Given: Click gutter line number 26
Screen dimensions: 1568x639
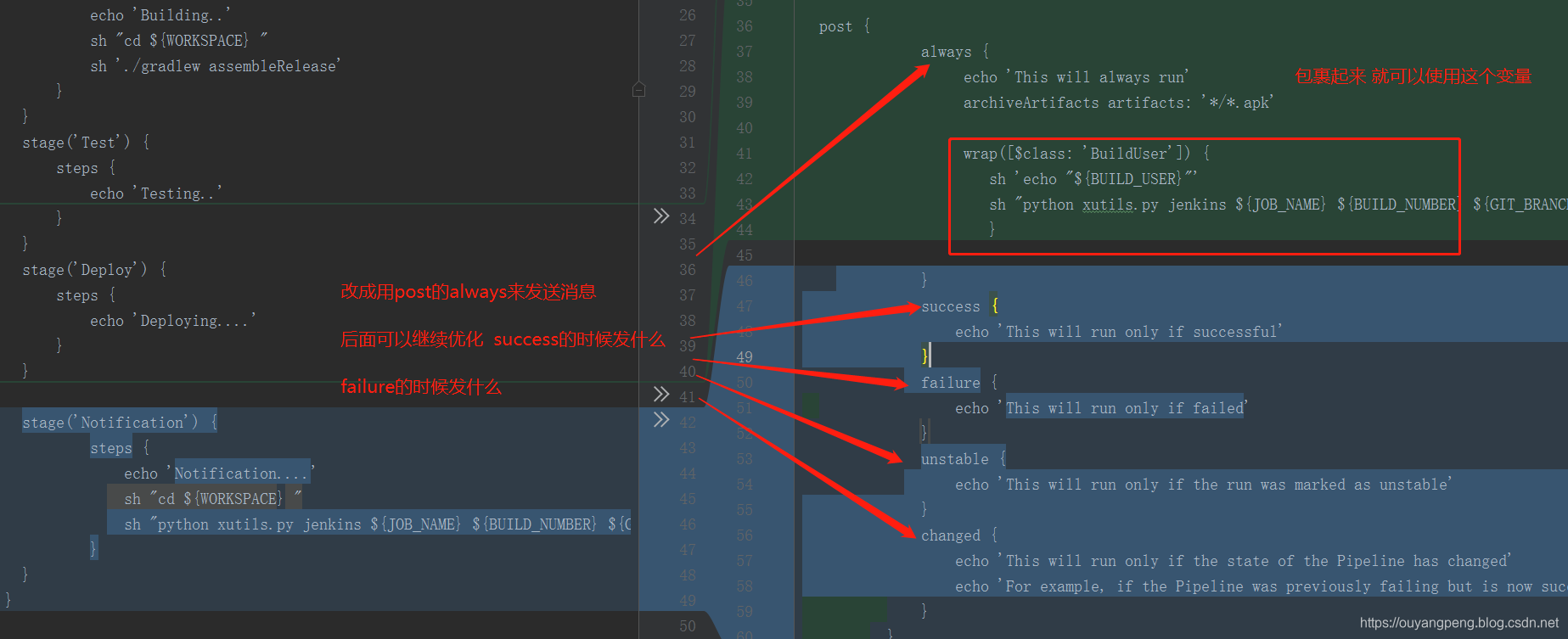Looking at the screenshot, I should pos(688,15).
